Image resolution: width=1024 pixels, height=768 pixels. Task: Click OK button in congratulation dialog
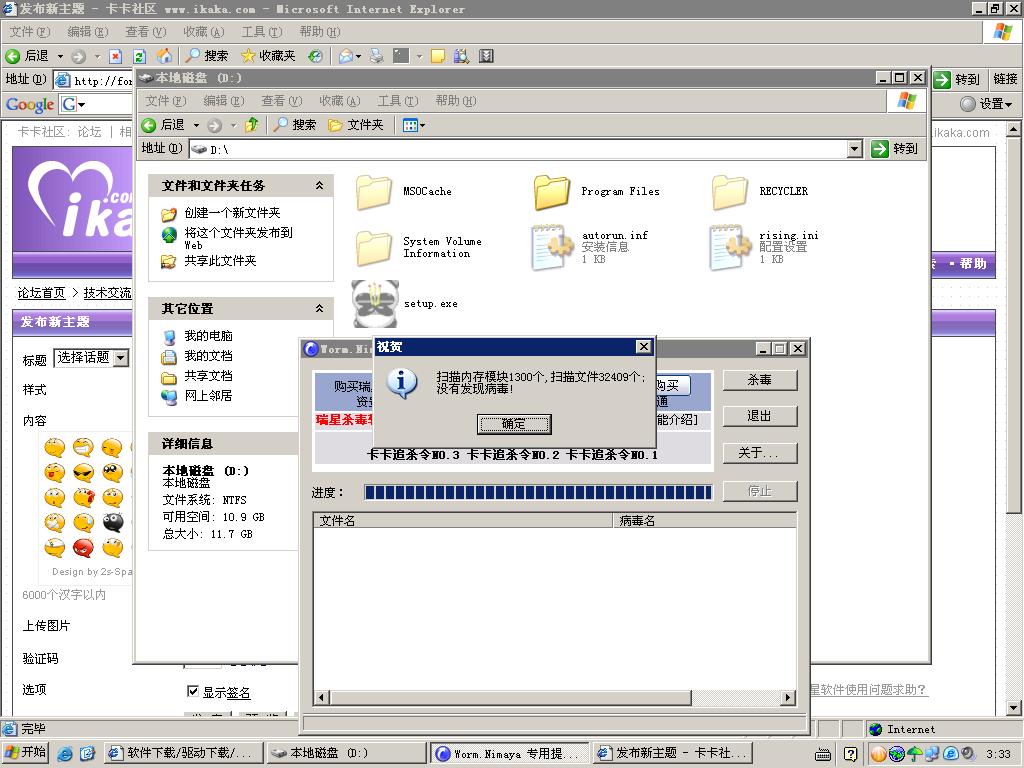point(514,424)
